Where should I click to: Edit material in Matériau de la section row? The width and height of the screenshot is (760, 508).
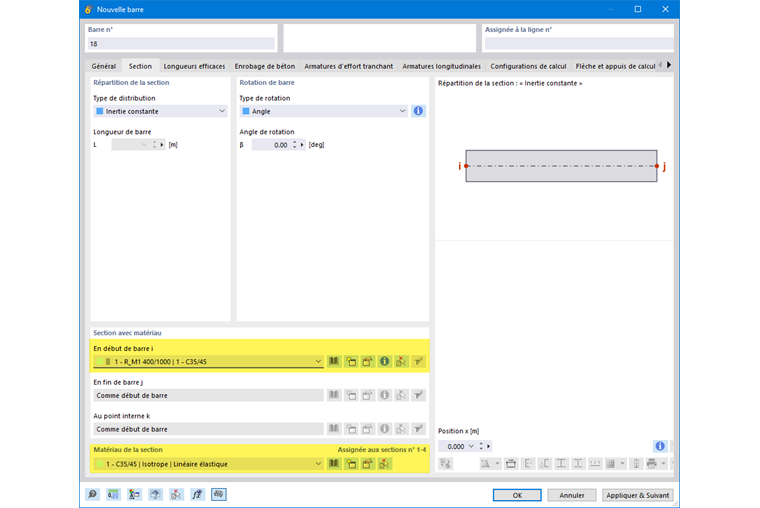tap(367, 464)
